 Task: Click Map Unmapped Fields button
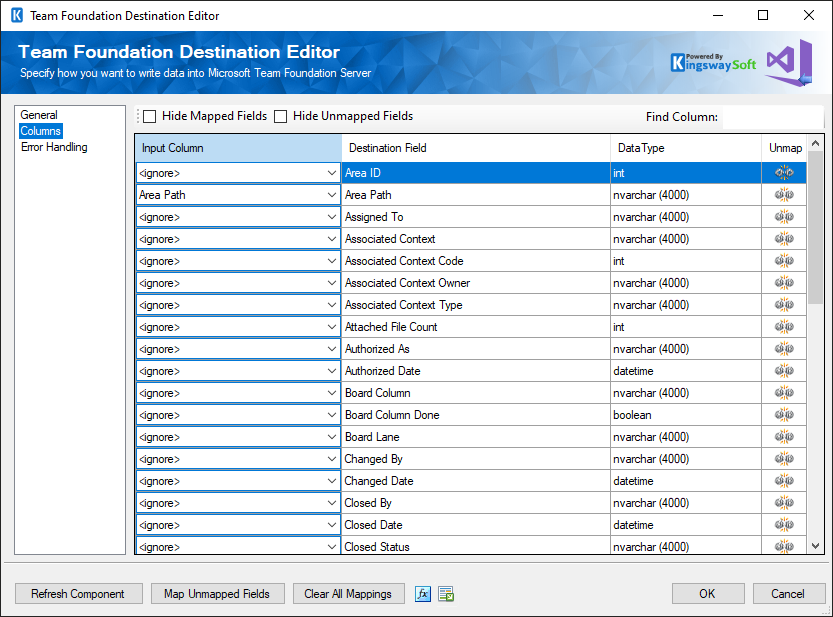[x=217, y=594]
